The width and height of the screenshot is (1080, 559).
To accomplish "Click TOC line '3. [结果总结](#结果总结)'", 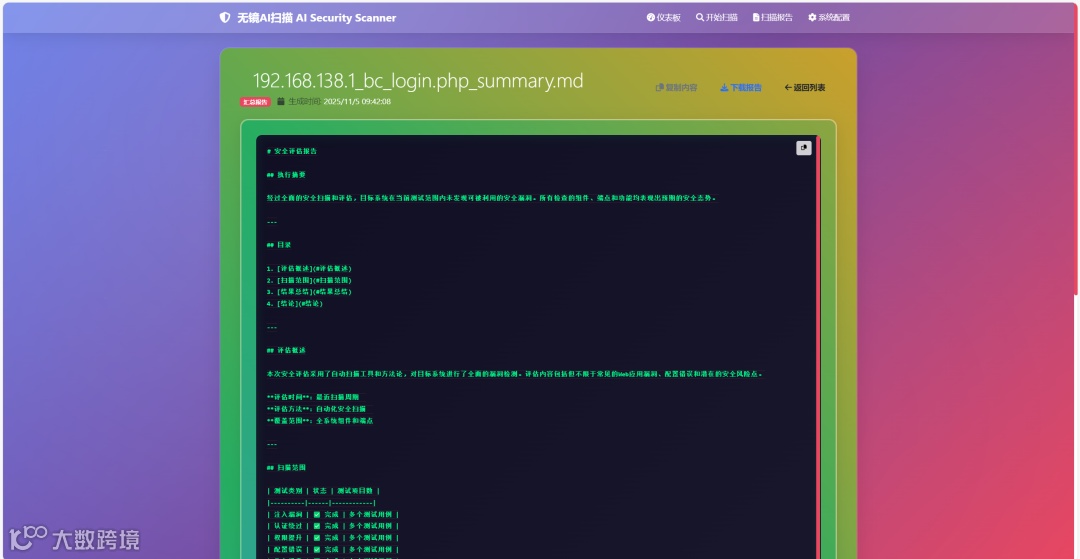I will click(x=309, y=292).
